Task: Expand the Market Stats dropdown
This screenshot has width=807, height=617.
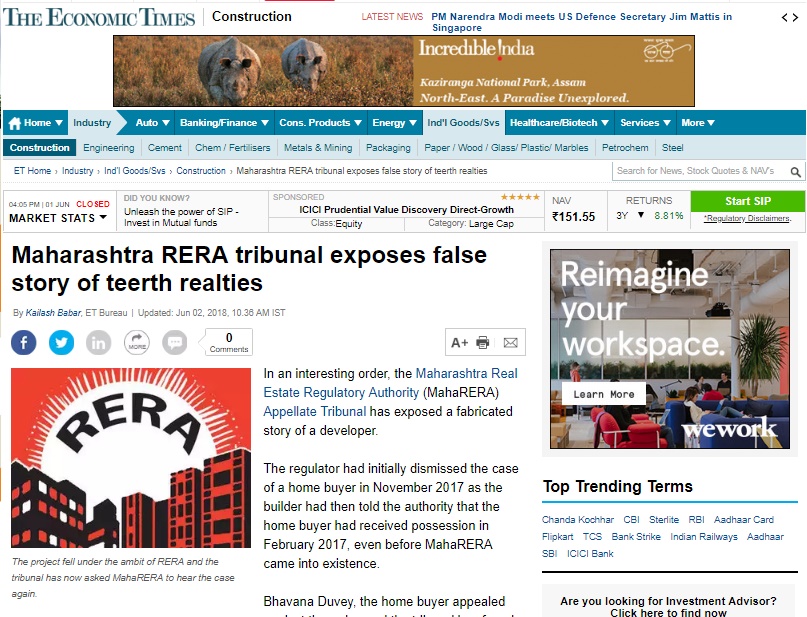Action: click(103, 218)
